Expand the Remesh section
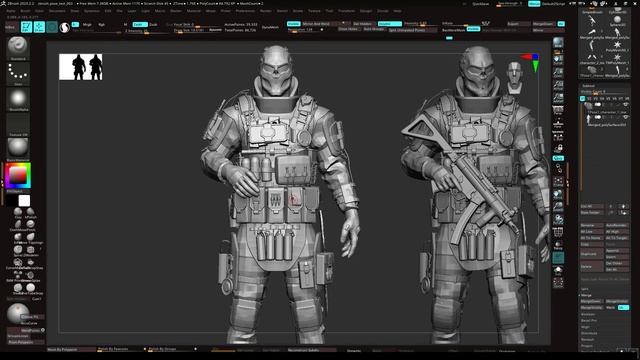The image size is (640, 360). tap(587, 340)
